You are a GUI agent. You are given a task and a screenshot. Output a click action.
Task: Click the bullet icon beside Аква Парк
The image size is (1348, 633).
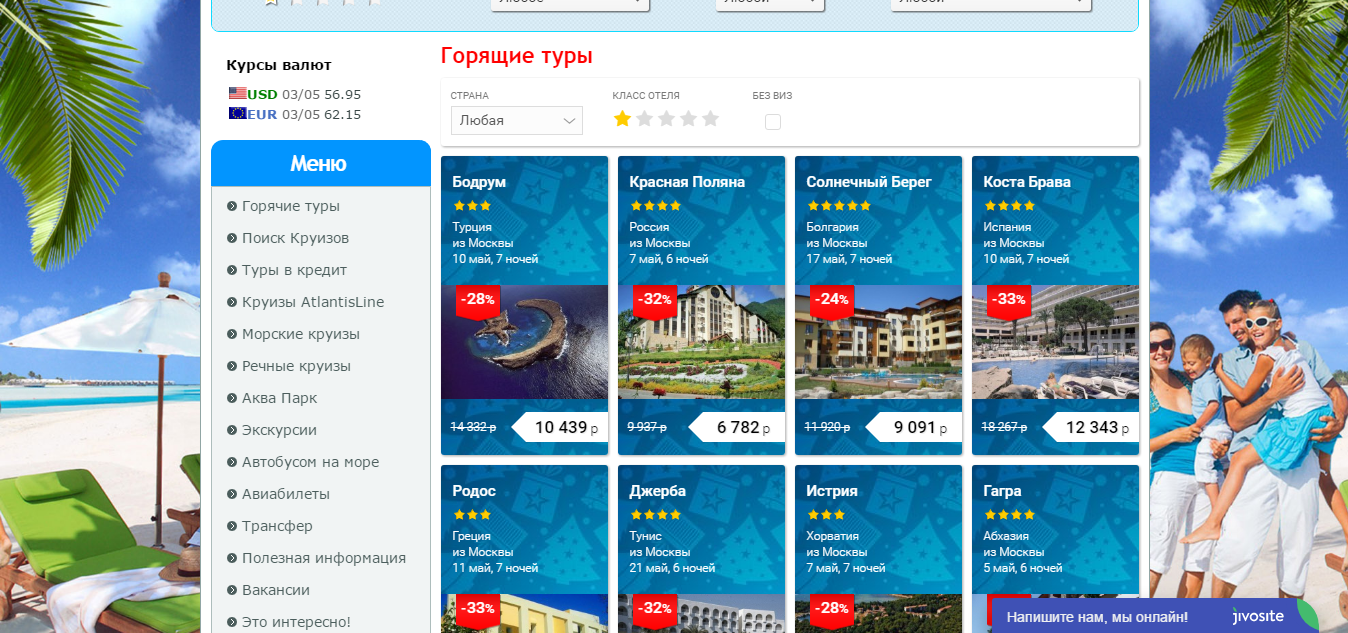click(x=232, y=398)
